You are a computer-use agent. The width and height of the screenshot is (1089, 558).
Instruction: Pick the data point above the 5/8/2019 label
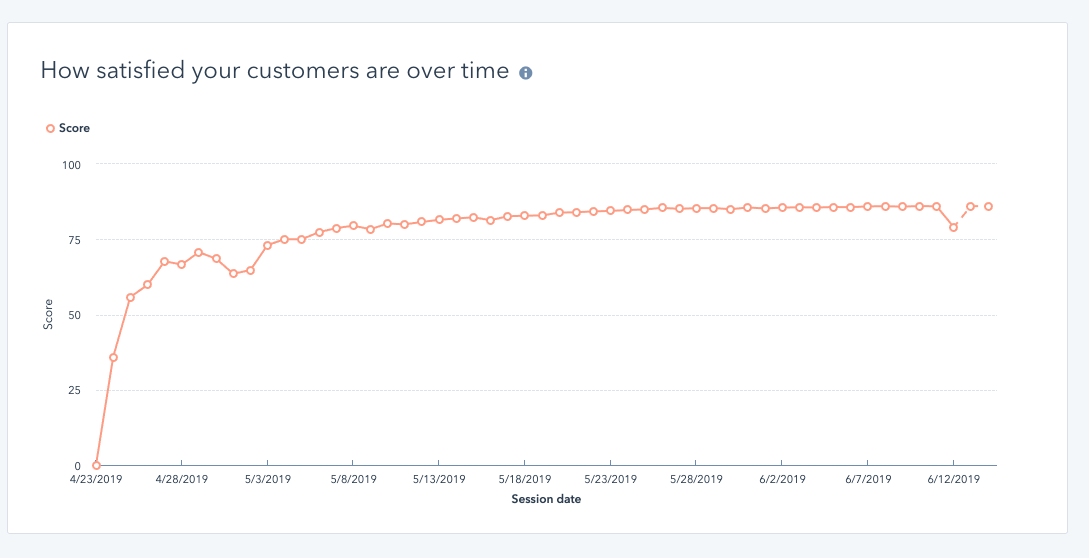[353, 226]
